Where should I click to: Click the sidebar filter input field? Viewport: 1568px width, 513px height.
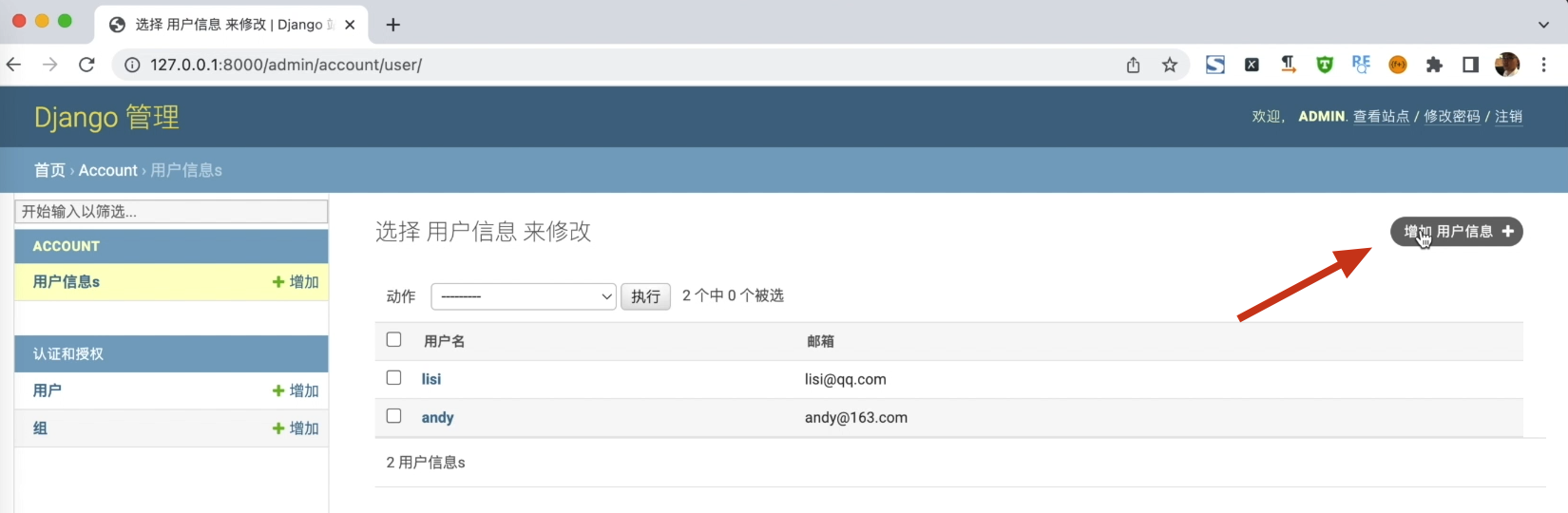click(x=171, y=211)
